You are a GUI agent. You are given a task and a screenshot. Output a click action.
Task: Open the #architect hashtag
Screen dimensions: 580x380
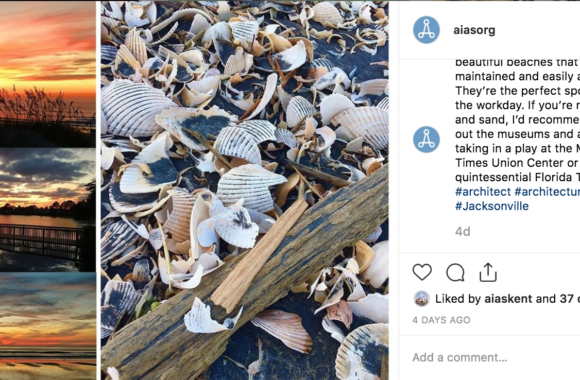coord(483,192)
